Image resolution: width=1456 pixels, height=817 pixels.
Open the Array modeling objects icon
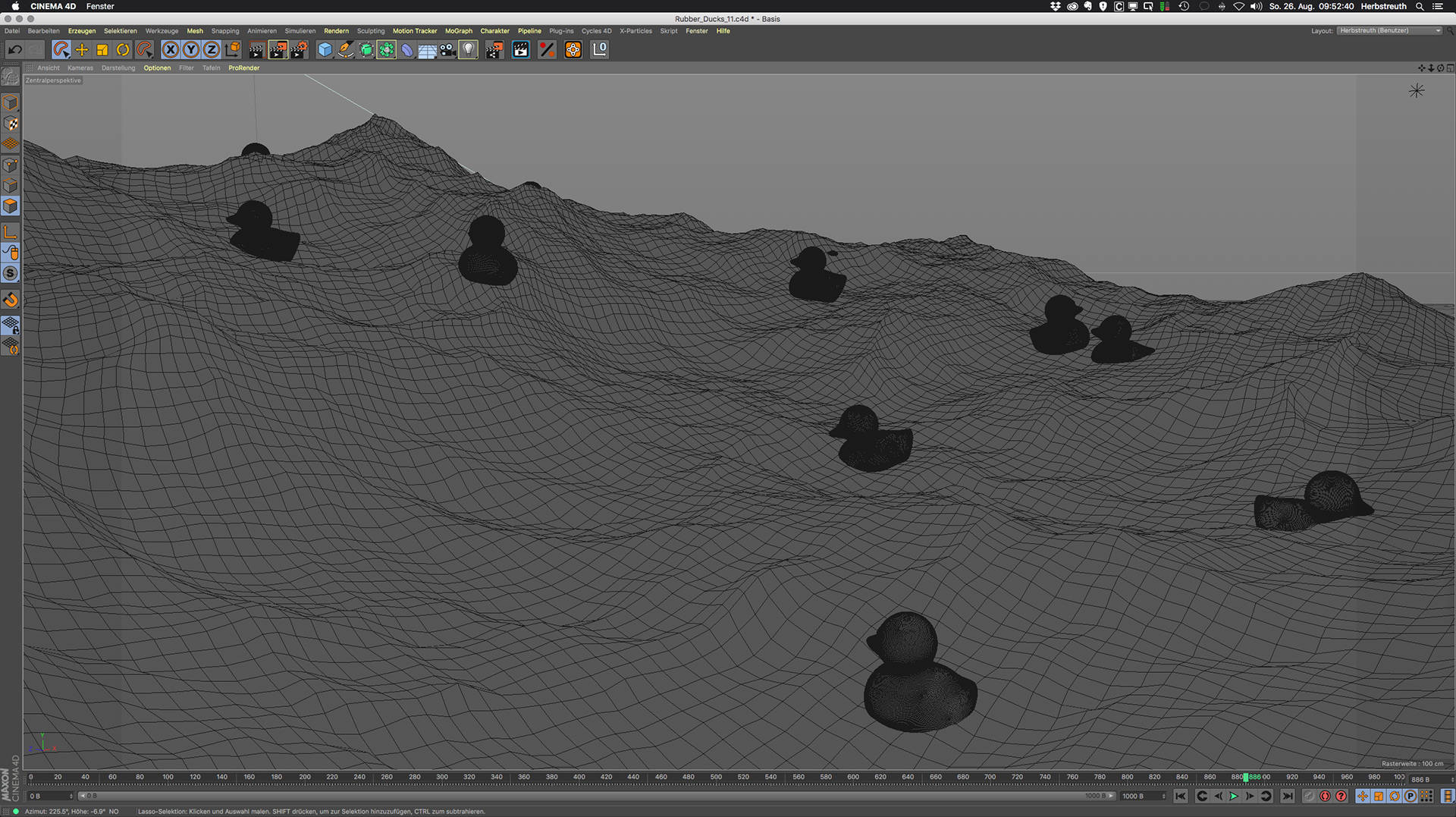(387, 50)
